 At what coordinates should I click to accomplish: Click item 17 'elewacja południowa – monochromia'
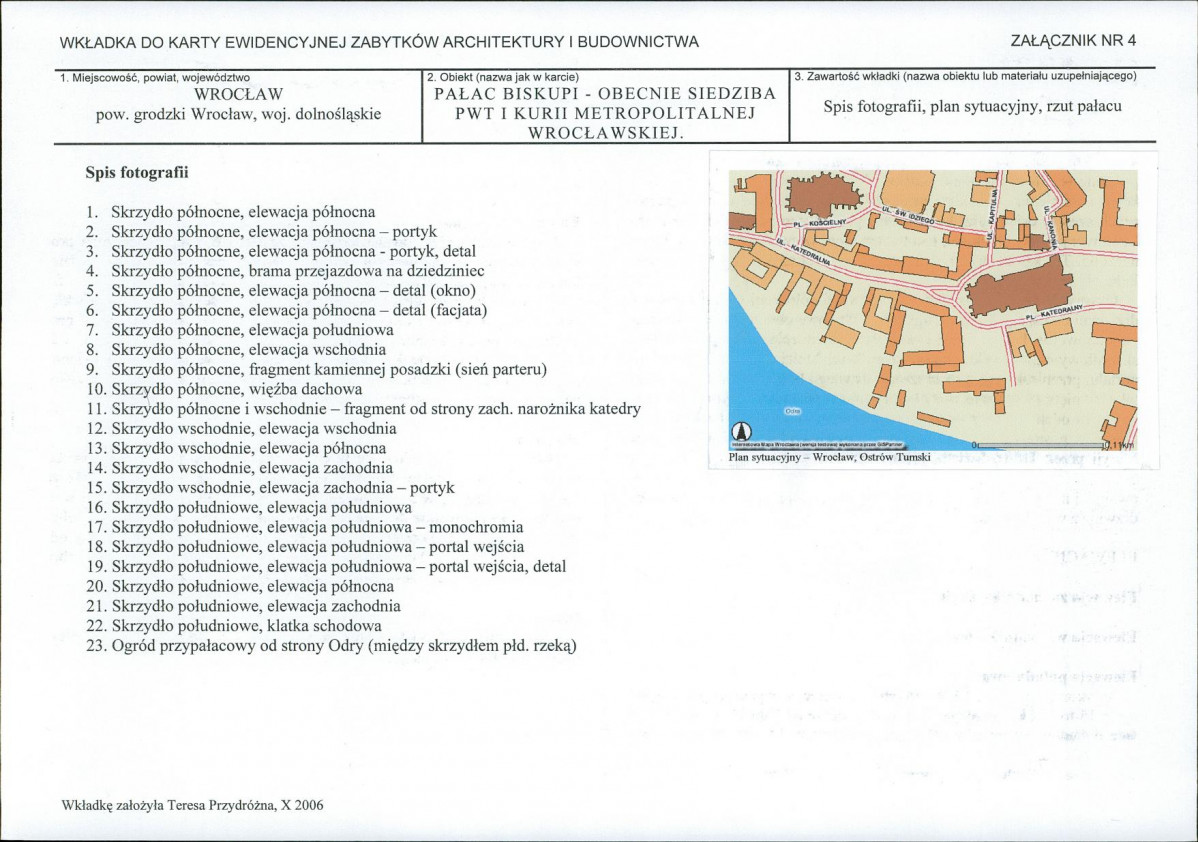point(395,528)
